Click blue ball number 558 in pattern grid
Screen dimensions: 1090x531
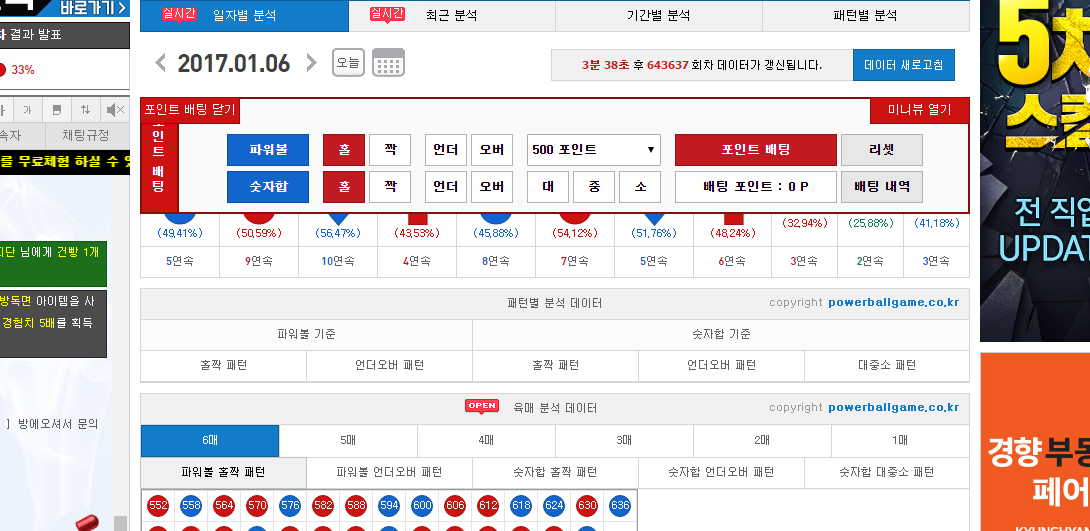[191, 506]
